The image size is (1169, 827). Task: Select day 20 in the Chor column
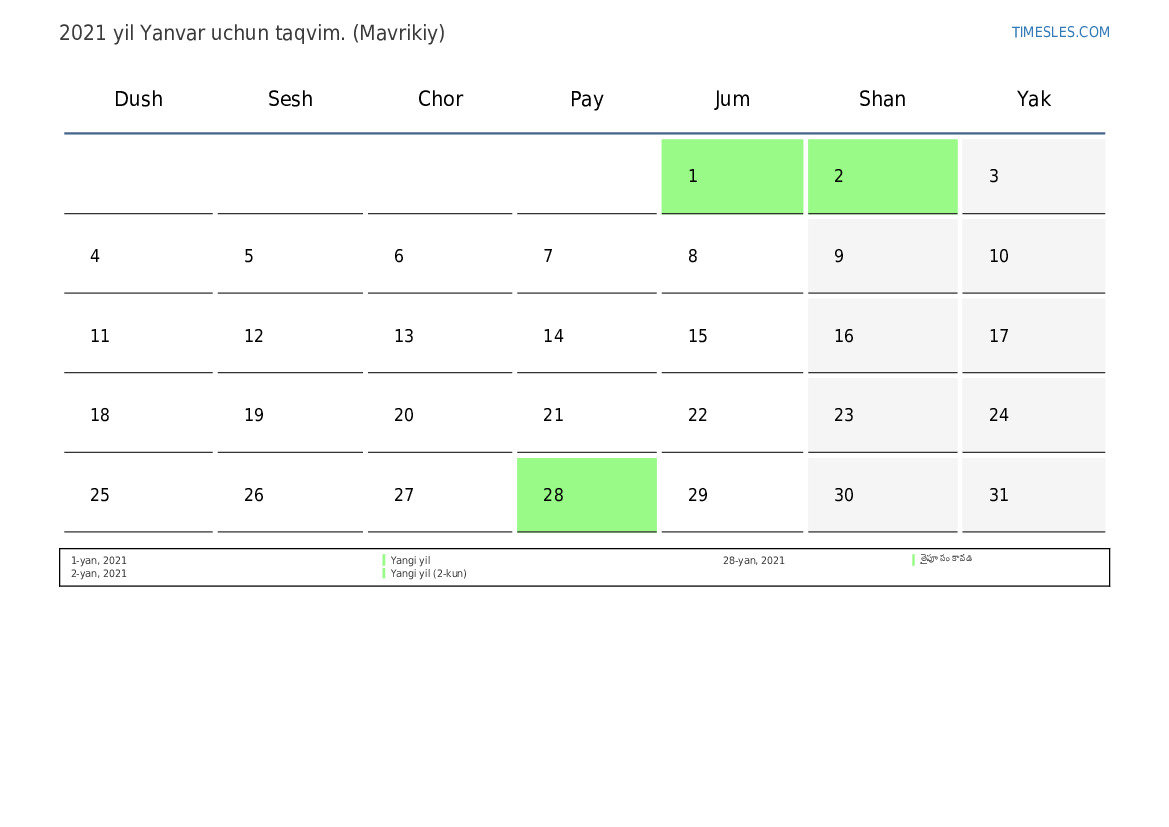(x=440, y=415)
